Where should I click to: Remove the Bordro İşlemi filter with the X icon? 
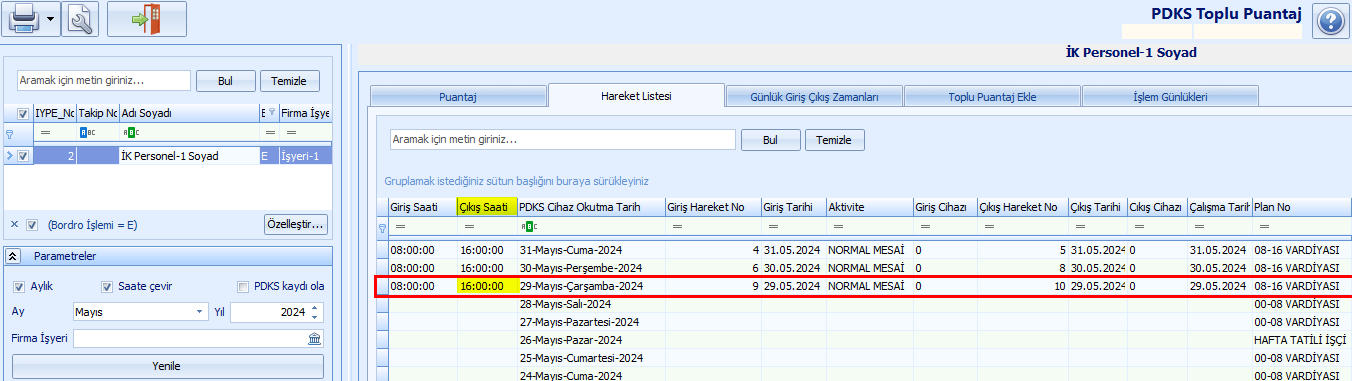click(14, 224)
